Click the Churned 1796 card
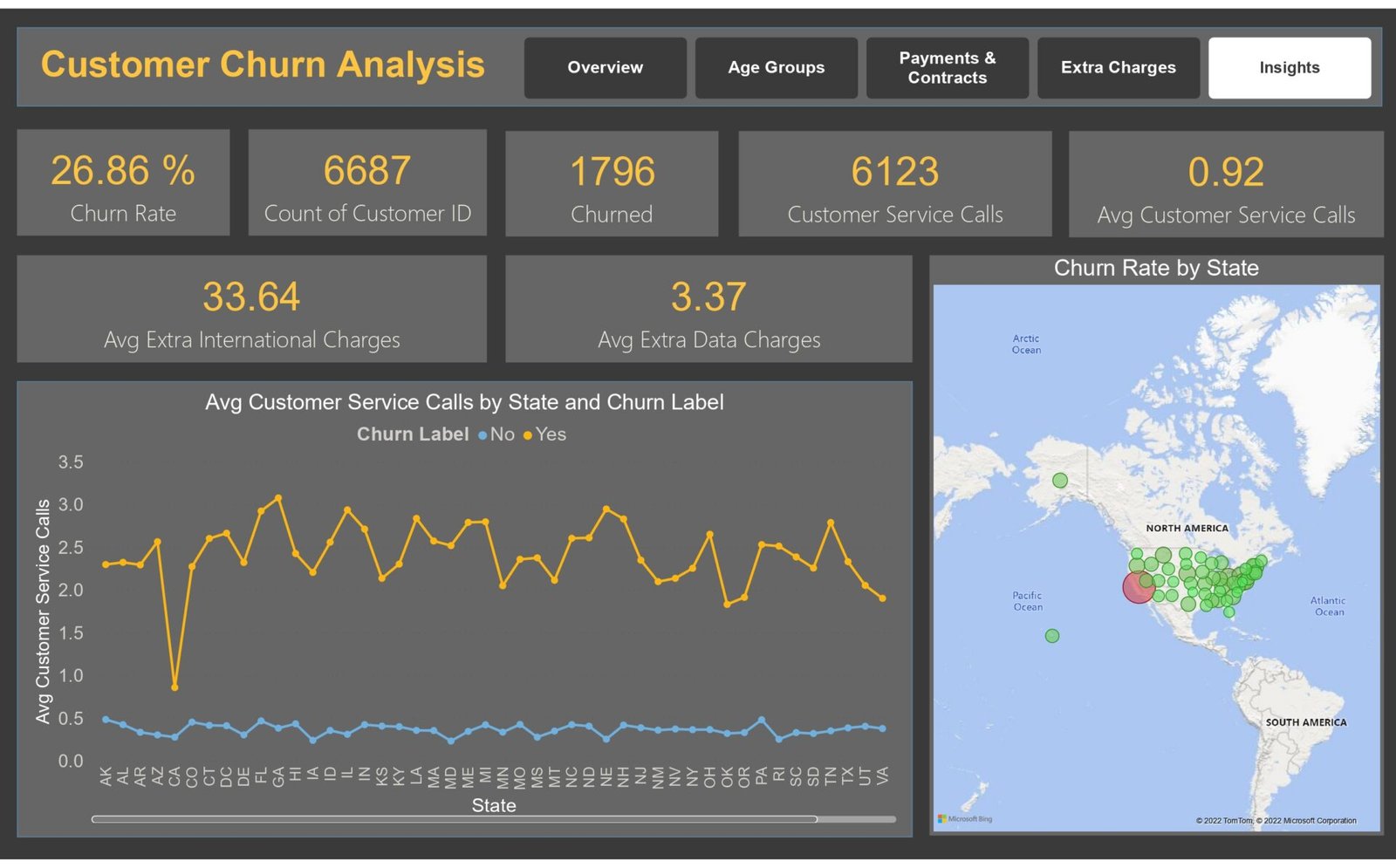1396x868 pixels. pos(612,184)
